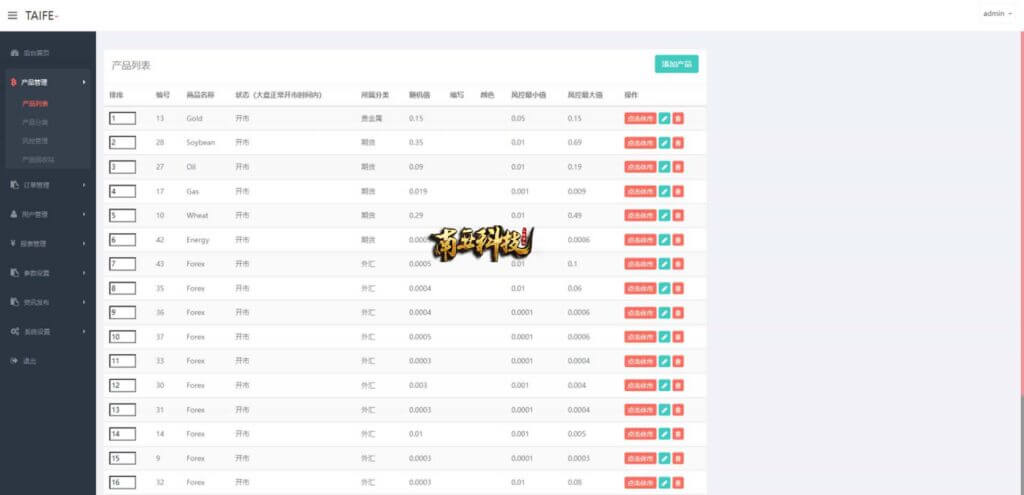
Task: Click the Soybean product name cell
Action: tap(200, 142)
